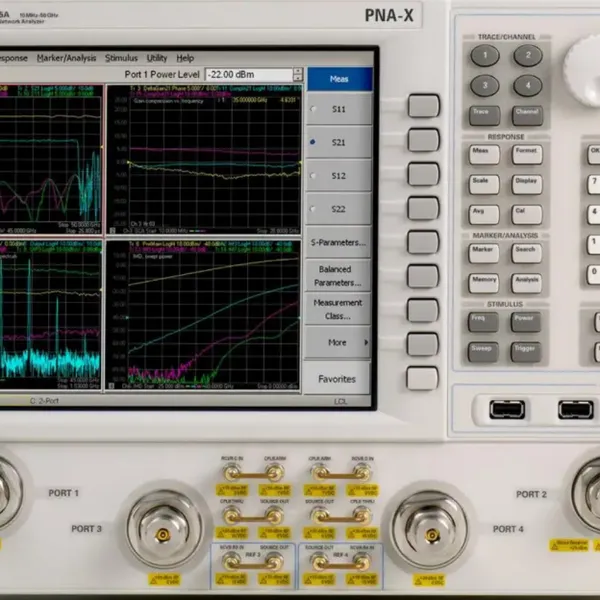Push the Search hardware key
This screenshot has width=600, height=600.
pos(527,253)
